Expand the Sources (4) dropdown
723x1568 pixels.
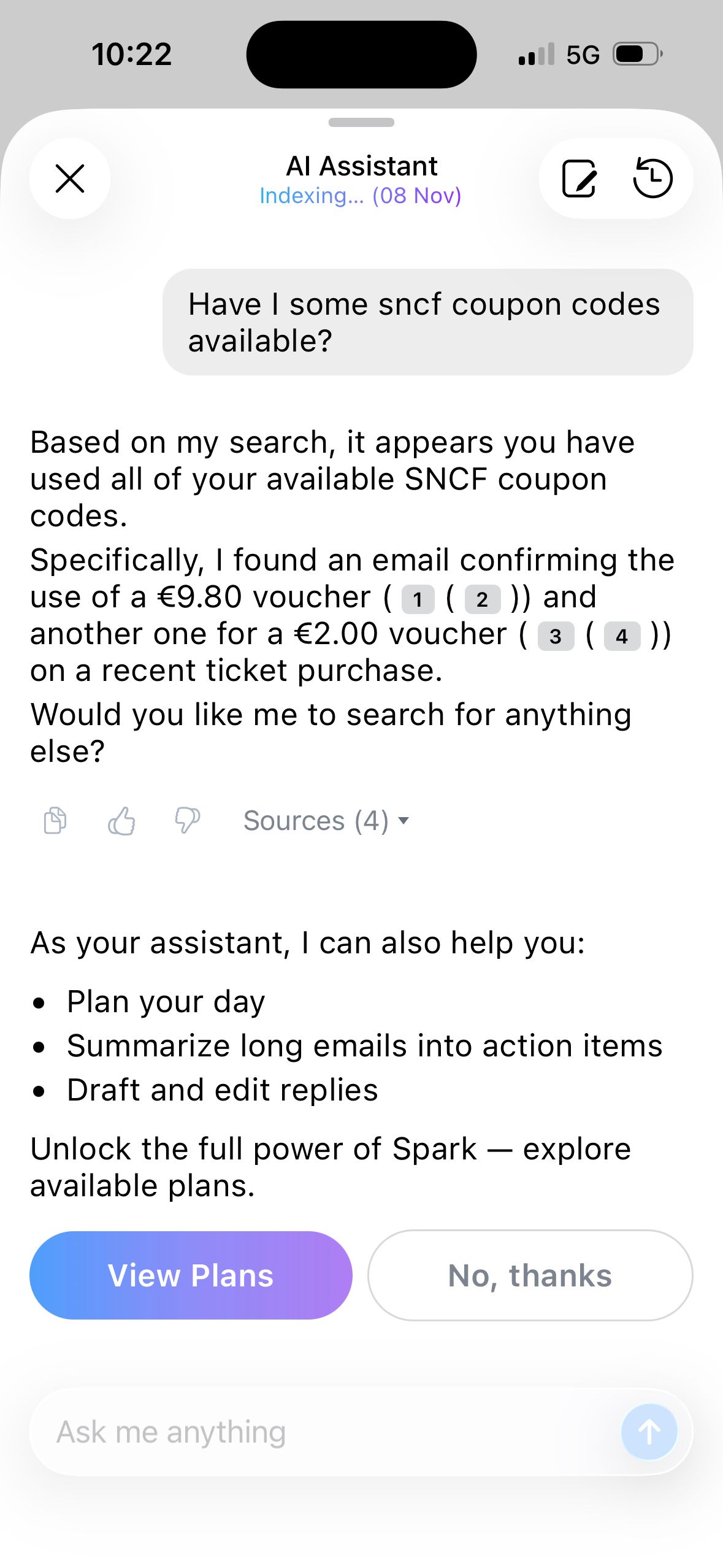(326, 821)
